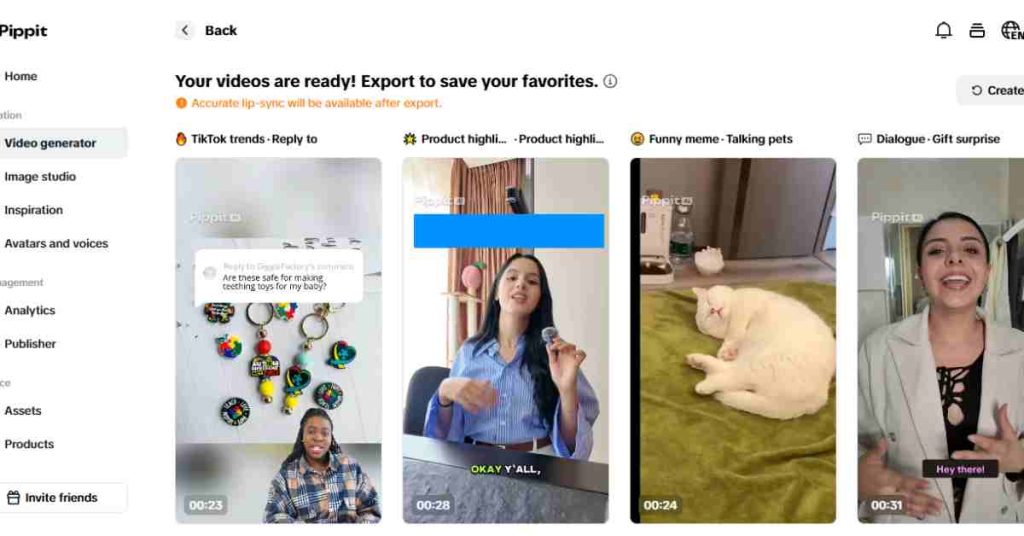Open Image studio
Image resolution: width=1024 pixels, height=536 pixels.
coord(40,176)
